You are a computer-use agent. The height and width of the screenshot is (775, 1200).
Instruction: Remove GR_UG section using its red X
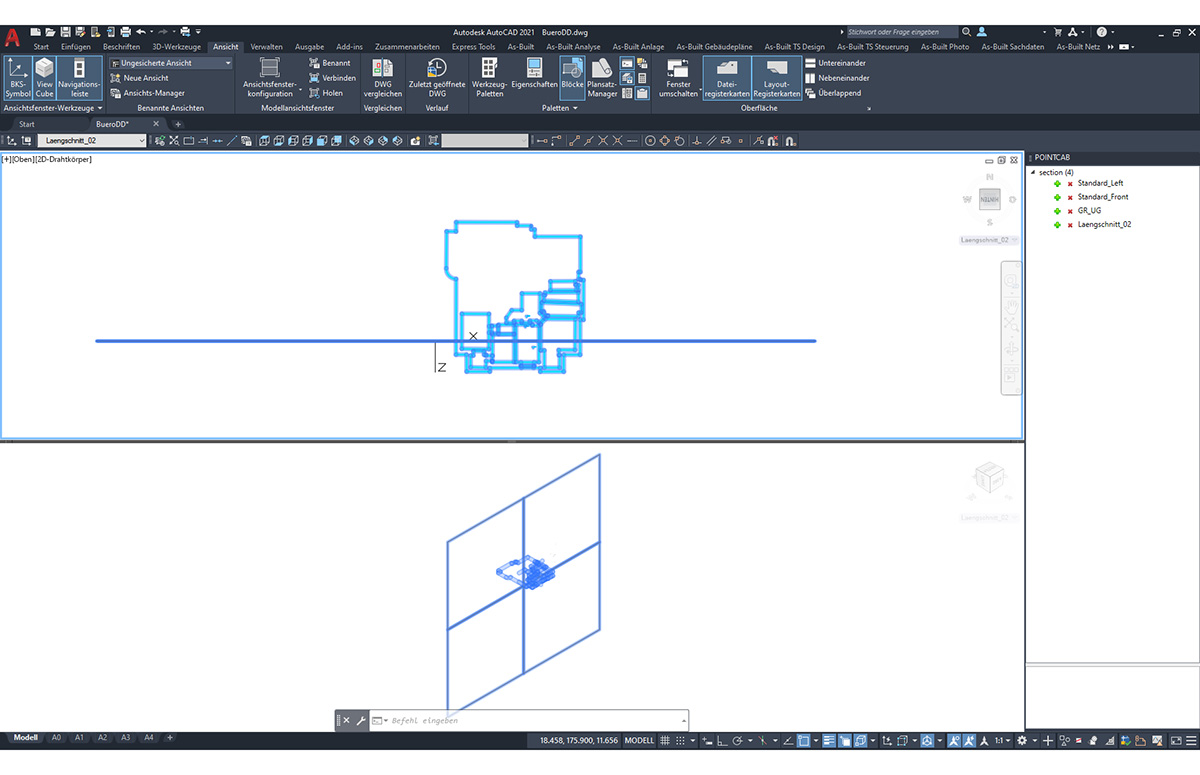[x=1071, y=211]
